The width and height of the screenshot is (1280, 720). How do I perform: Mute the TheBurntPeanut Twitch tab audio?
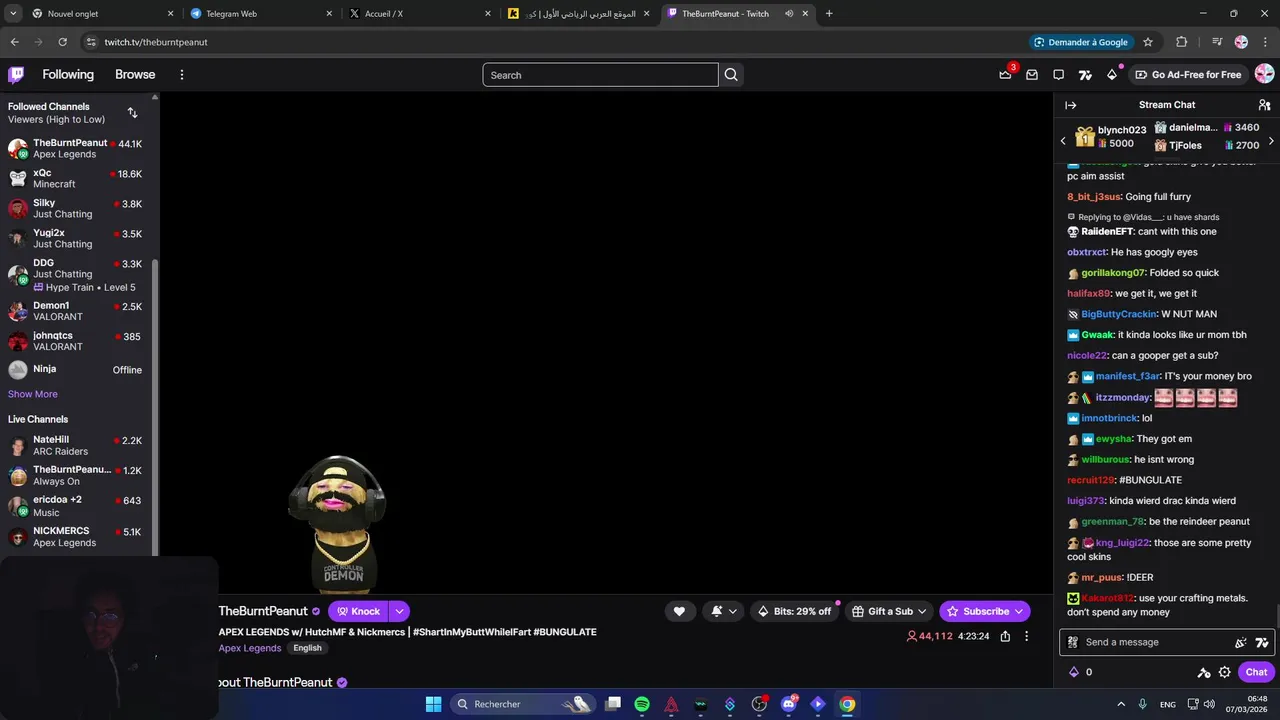tap(789, 14)
